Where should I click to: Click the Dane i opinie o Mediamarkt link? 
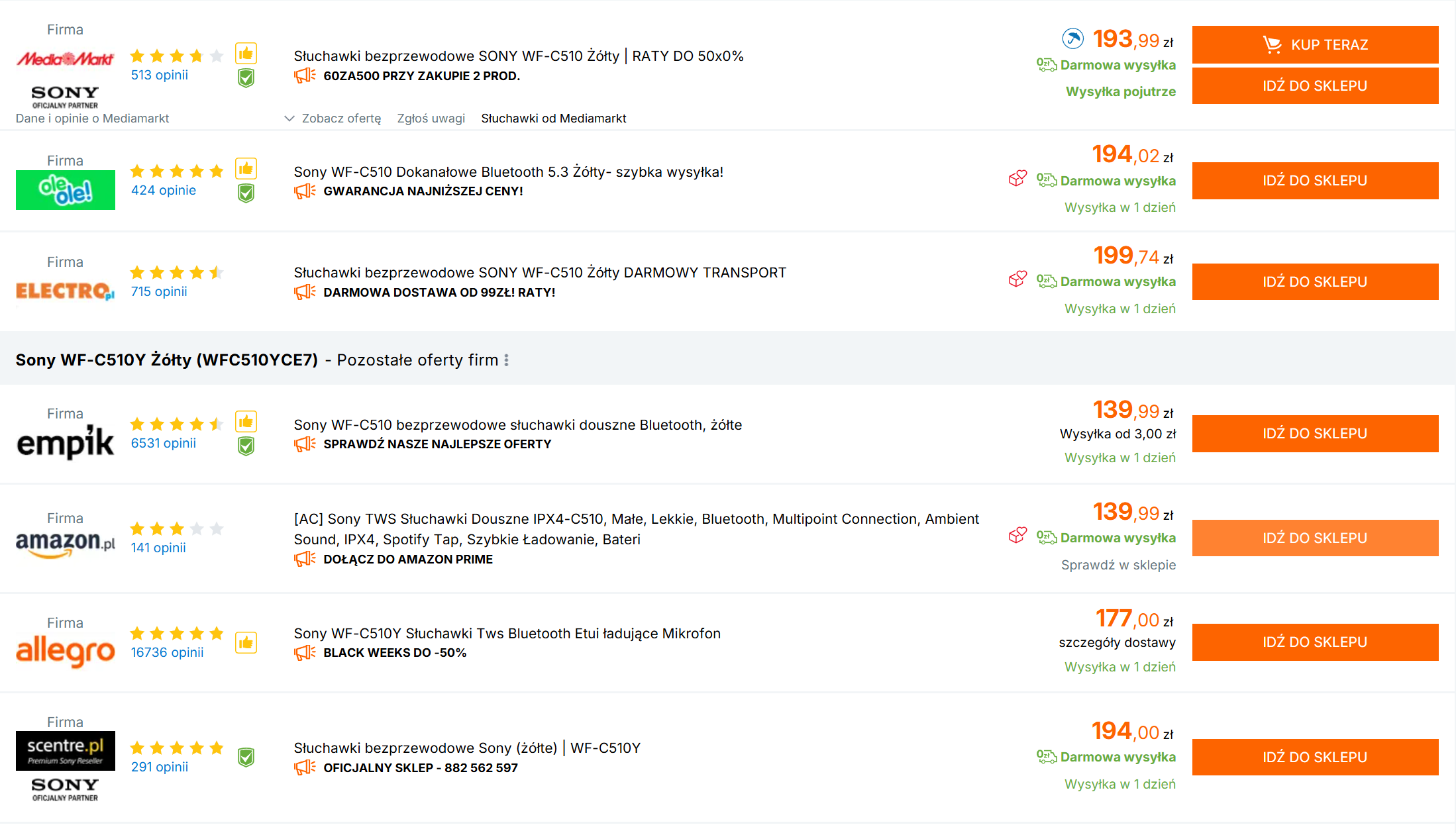tap(92, 119)
